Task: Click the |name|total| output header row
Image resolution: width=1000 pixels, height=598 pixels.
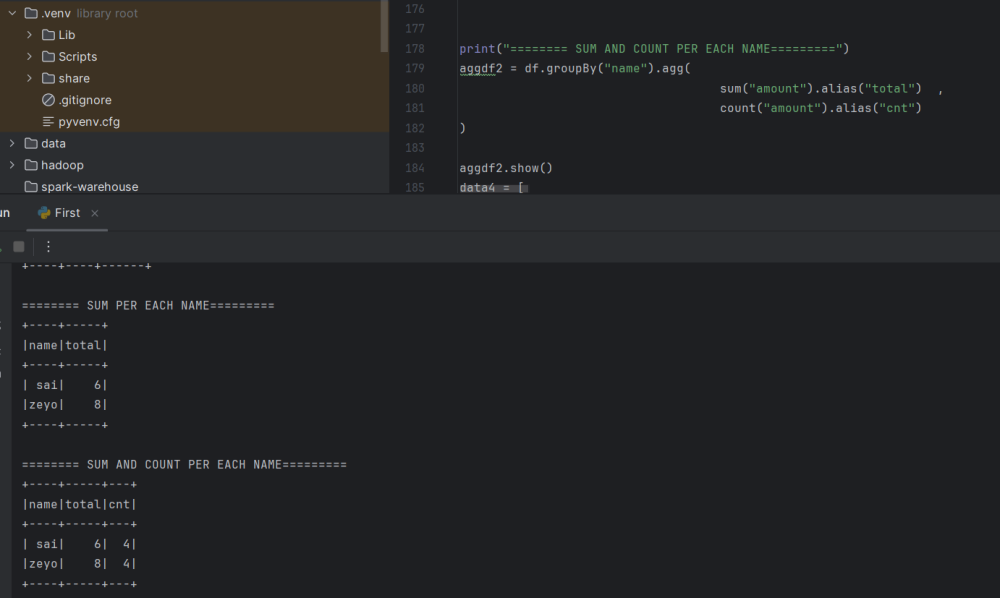Action: 65,345
